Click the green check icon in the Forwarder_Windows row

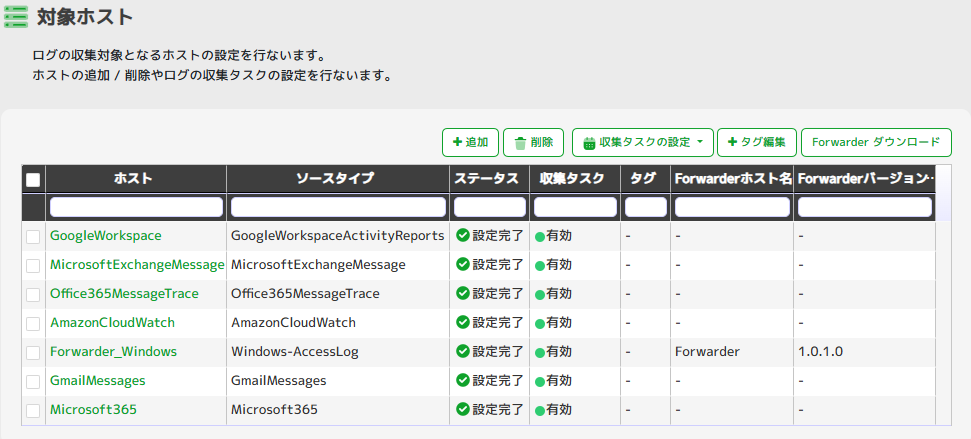coord(463,351)
